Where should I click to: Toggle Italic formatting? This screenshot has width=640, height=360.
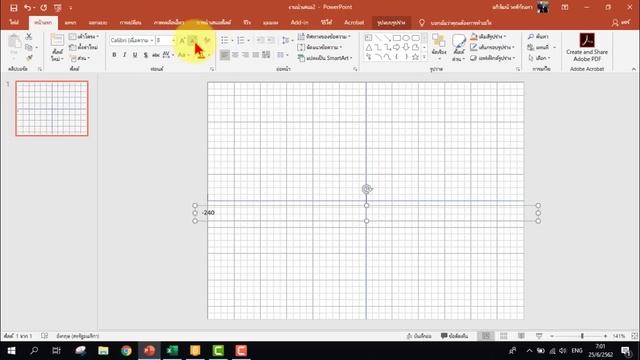coord(124,55)
